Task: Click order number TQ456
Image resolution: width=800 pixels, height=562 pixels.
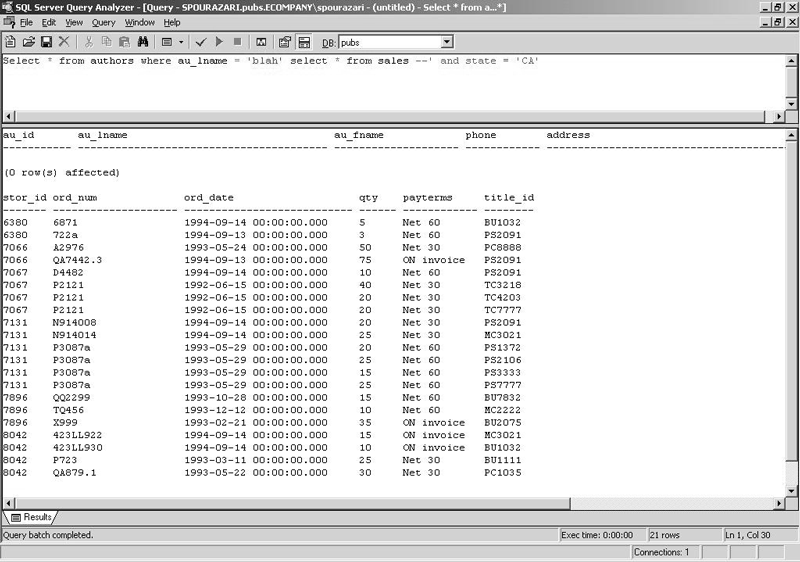Action: tap(68, 410)
